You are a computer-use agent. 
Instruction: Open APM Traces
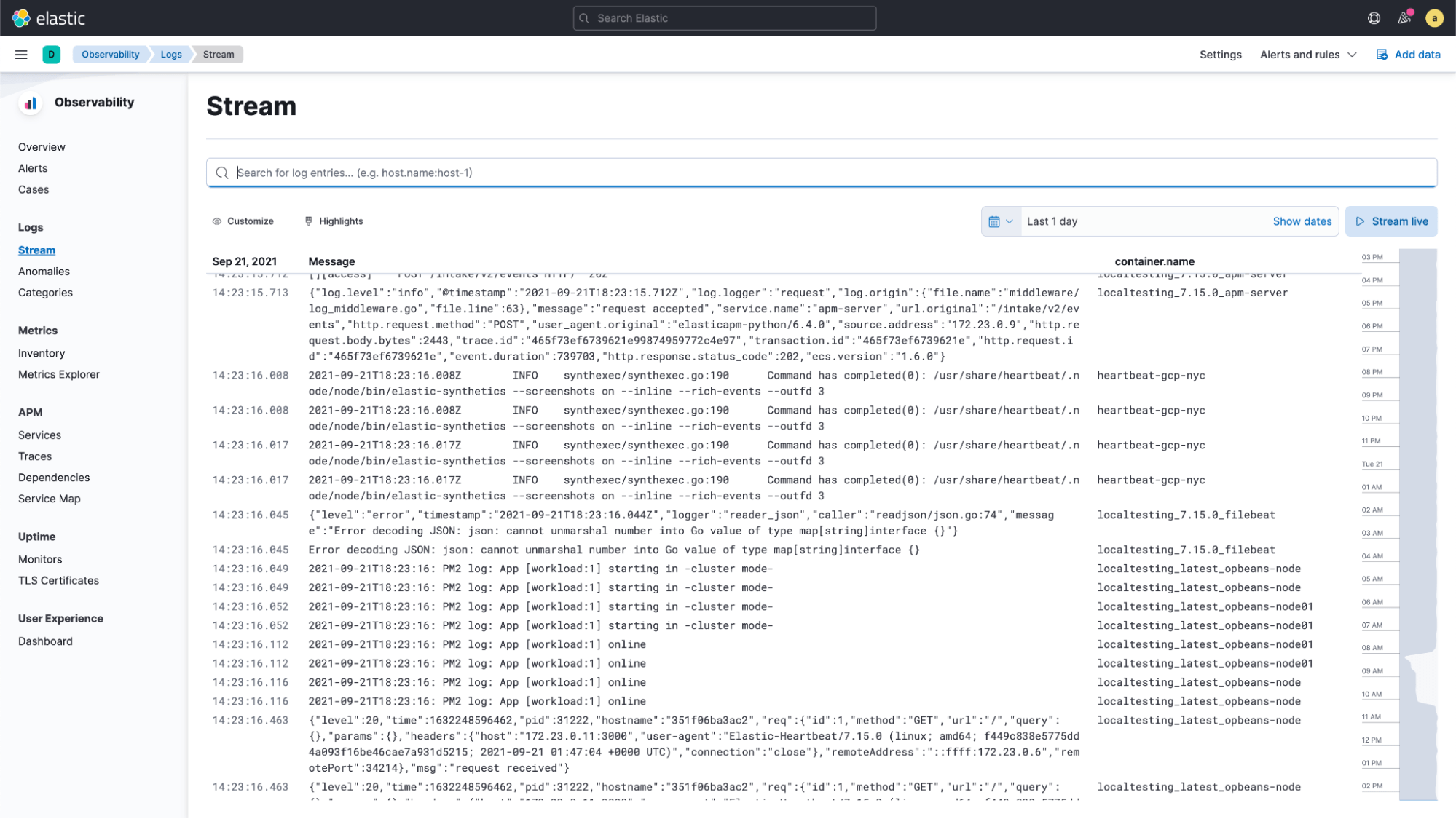(x=35, y=456)
